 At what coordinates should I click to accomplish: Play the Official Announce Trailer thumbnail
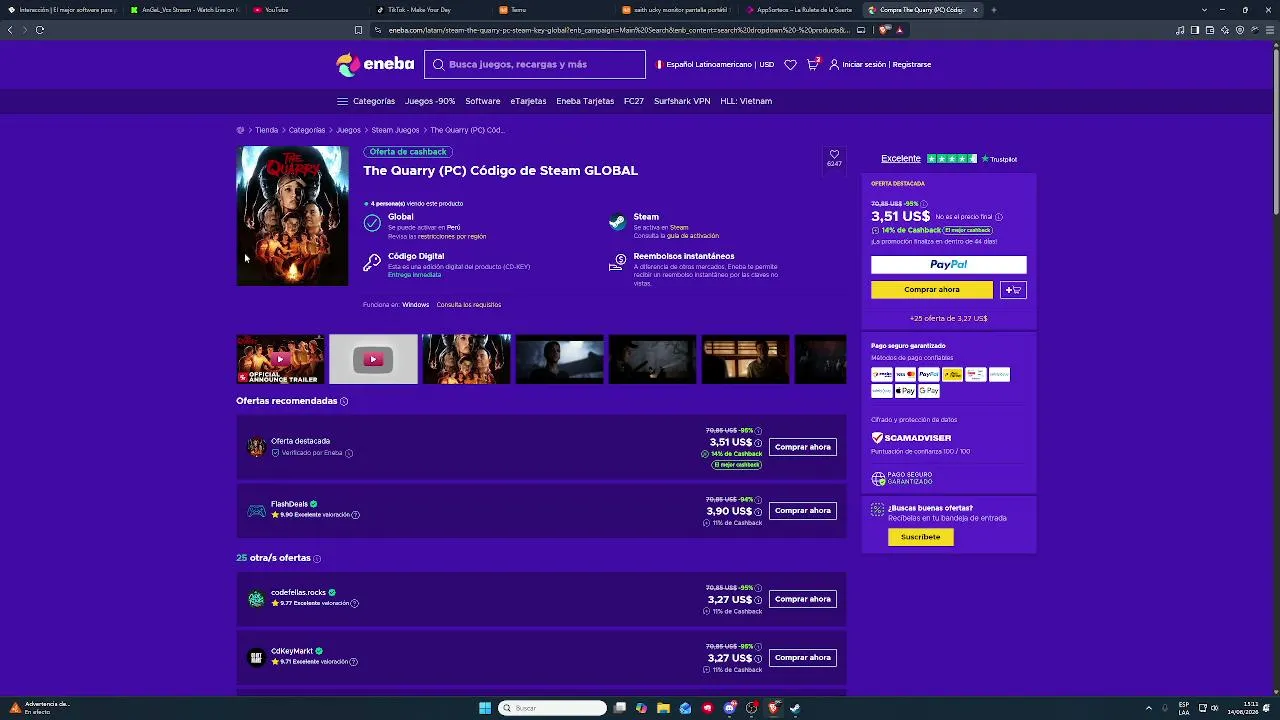280,359
